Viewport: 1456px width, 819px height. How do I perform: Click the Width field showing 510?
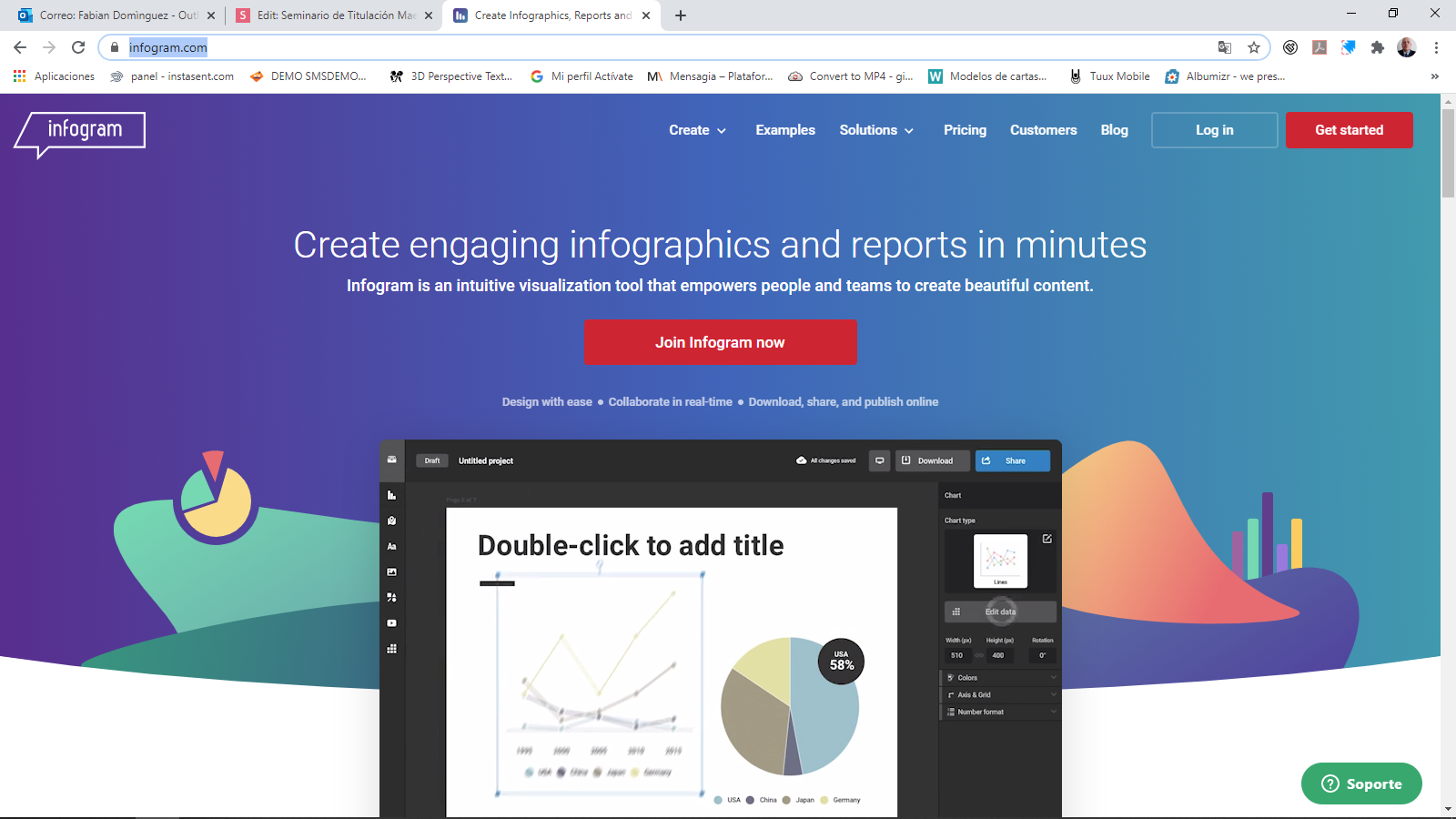[957, 655]
